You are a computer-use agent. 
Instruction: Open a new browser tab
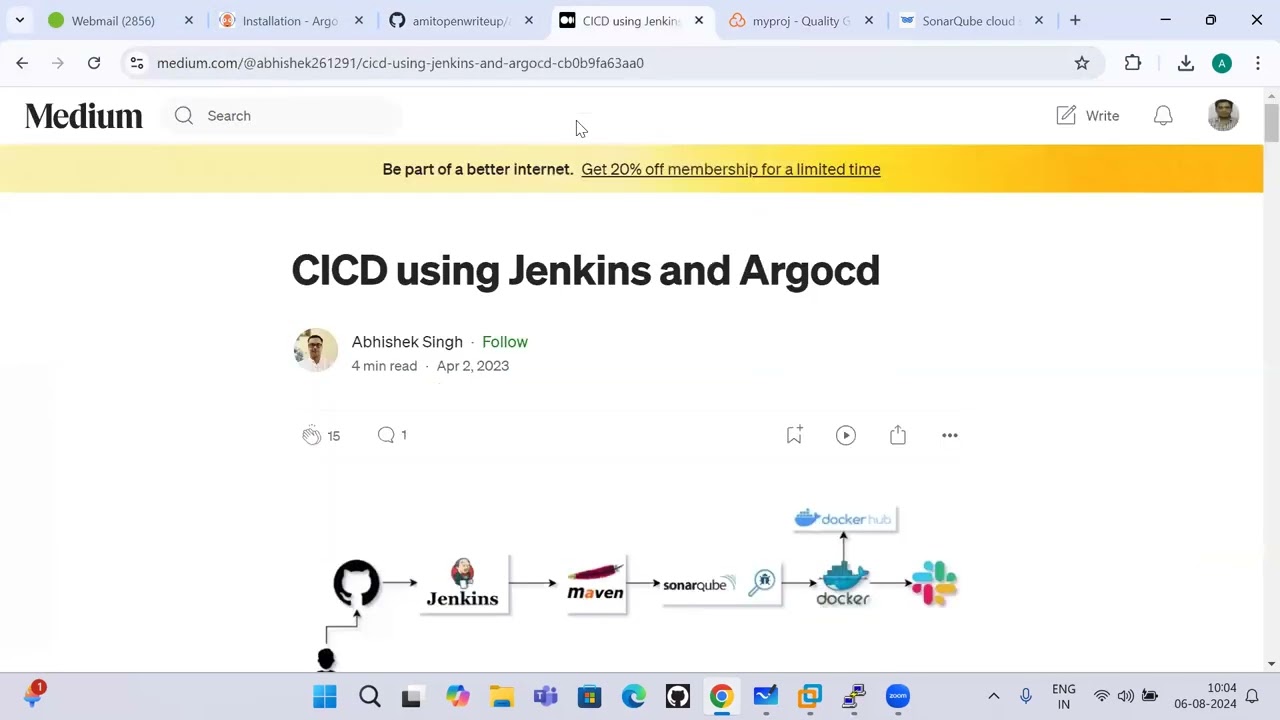1075,20
